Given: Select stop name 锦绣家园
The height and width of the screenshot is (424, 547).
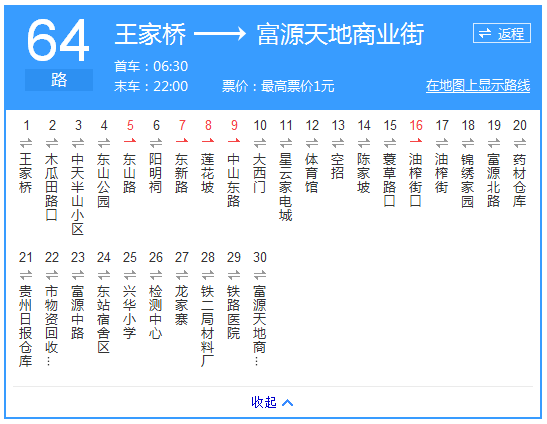Looking at the screenshot, I should click(x=468, y=180).
